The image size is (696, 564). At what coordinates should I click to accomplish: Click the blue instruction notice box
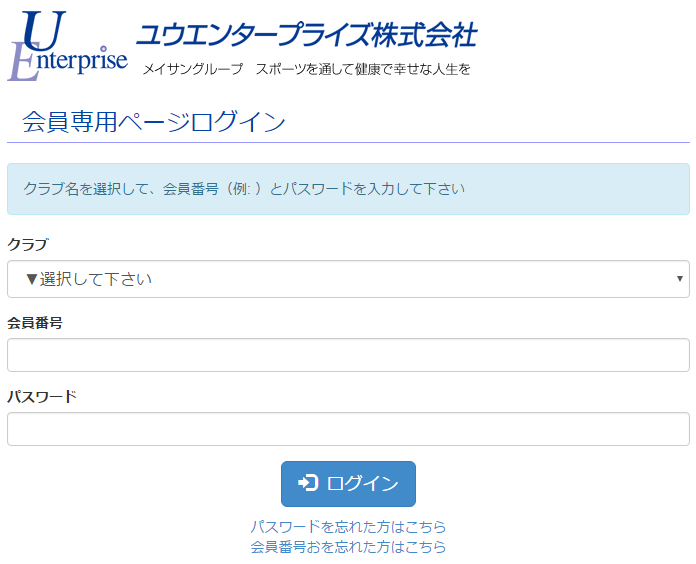point(348,189)
